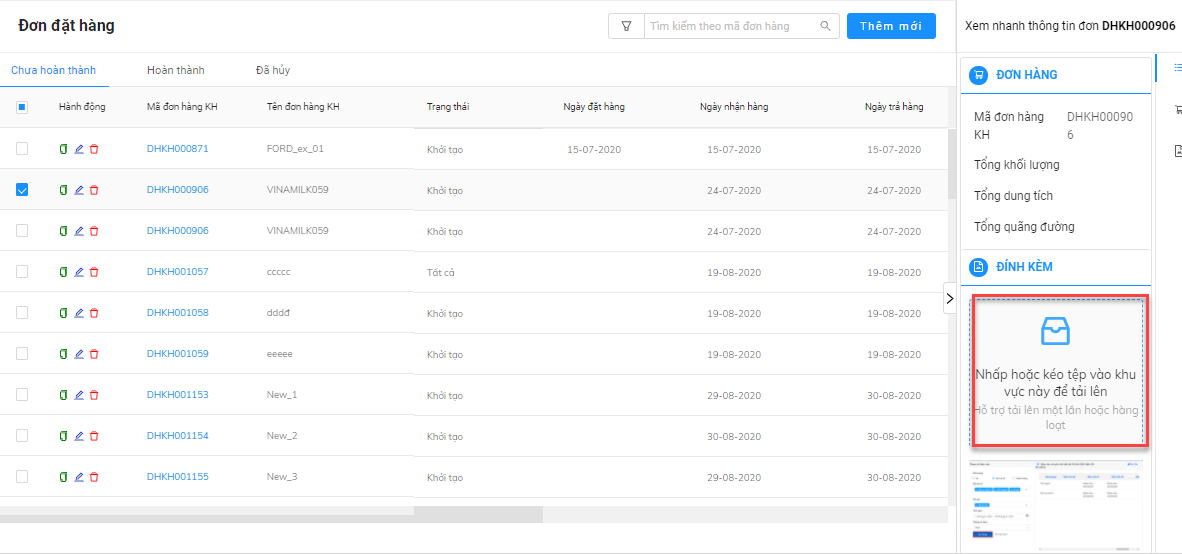Toggle the select-all checkbox in table header
Image resolution: width=1182 pixels, height=554 pixels.
coord(22,107)
